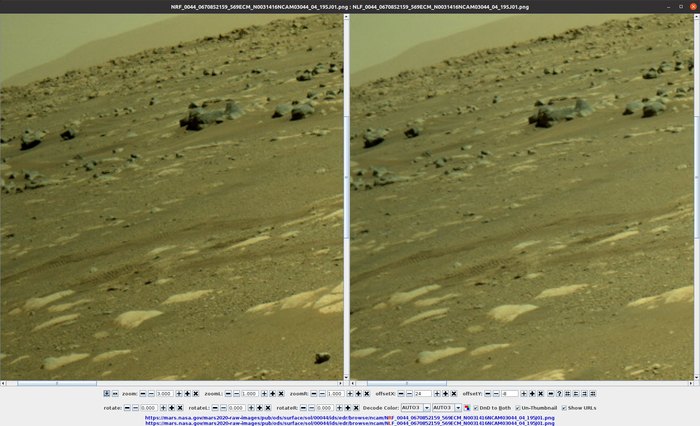This screenshot has width=700, height=426.
Task: Reset offsetX with its X button
Action: [454, 394]
